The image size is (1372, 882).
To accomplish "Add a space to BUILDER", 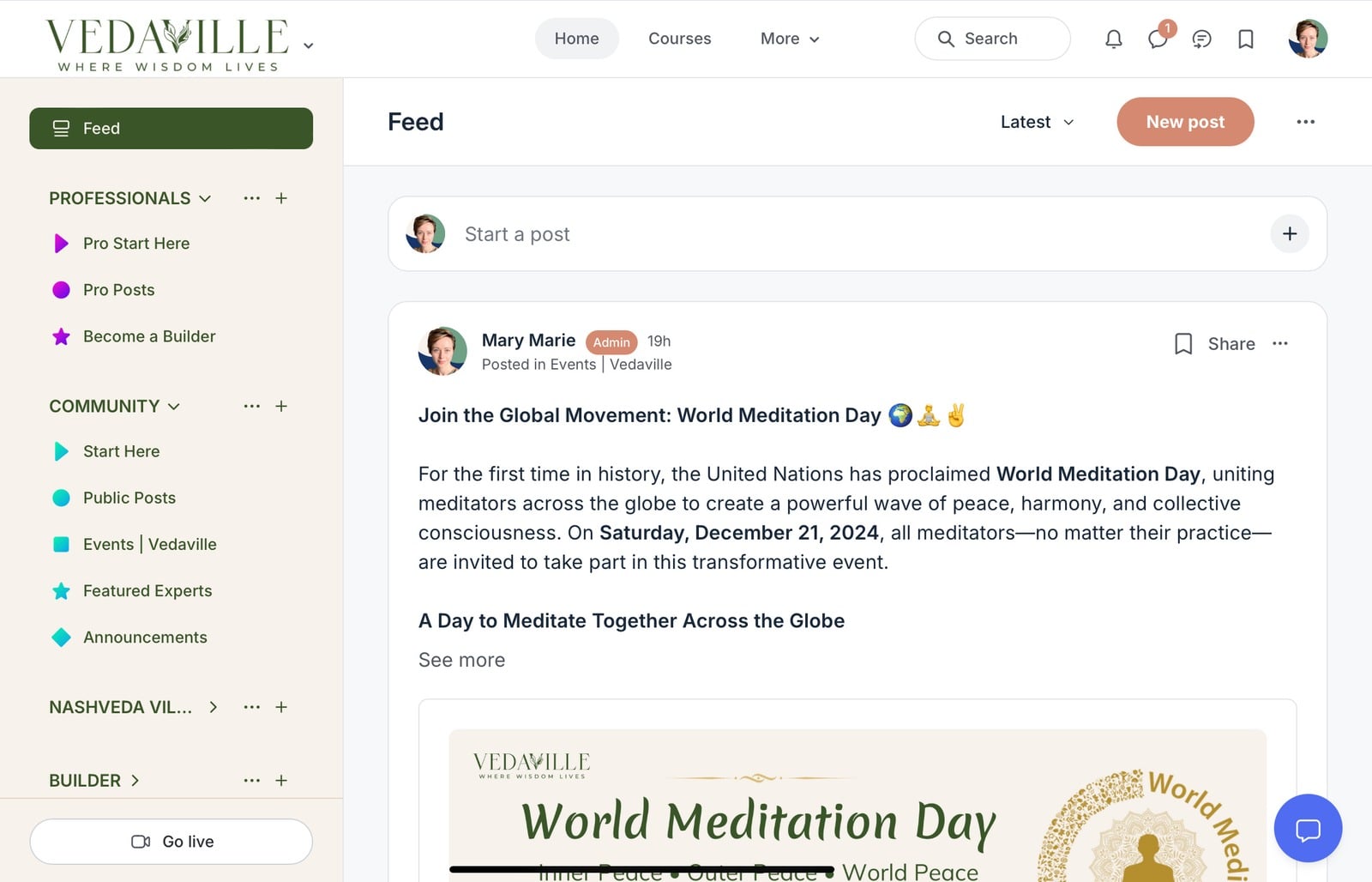I will point(281,780).
